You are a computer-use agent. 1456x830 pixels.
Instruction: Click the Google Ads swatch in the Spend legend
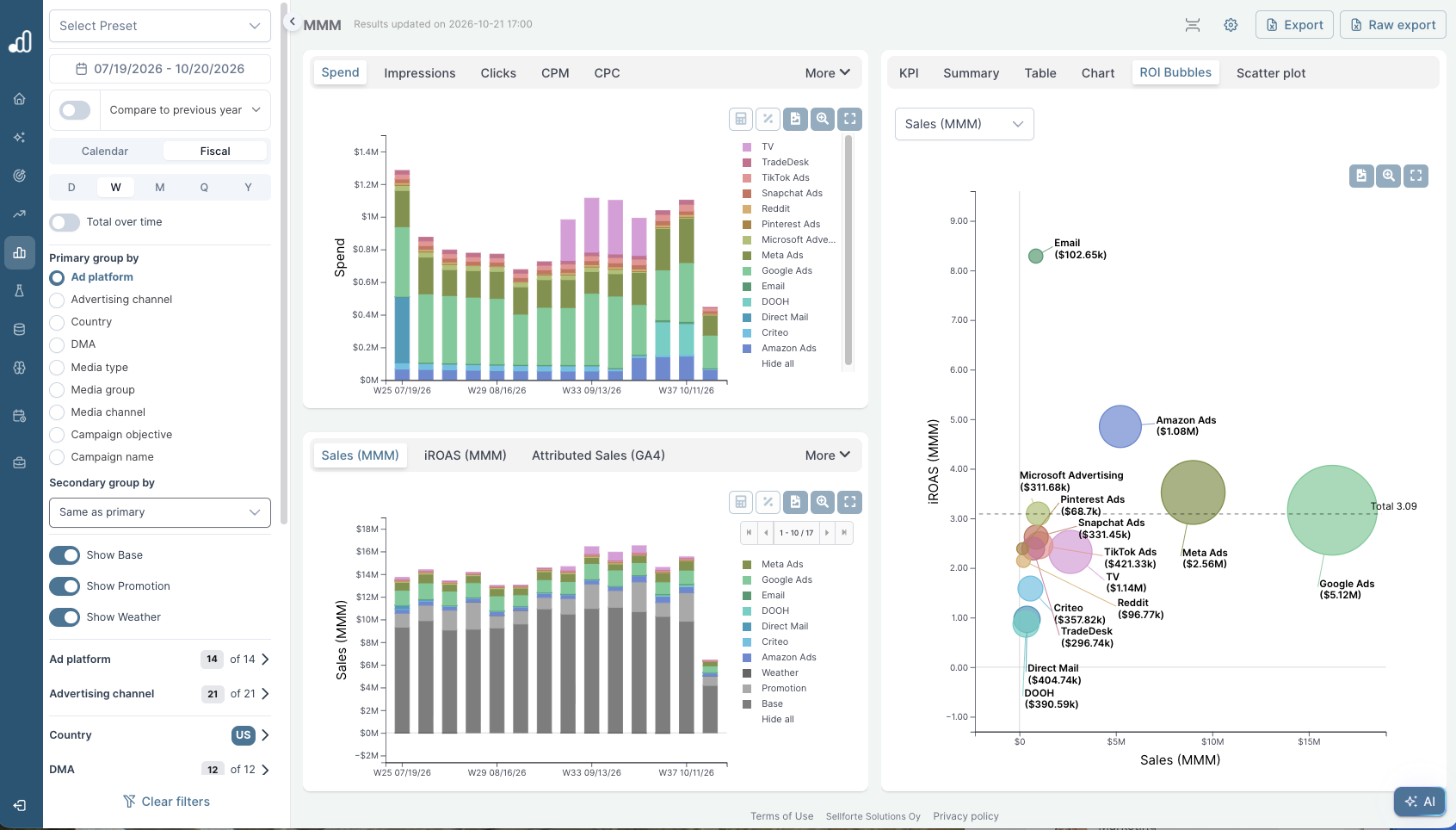coord(747,271)
